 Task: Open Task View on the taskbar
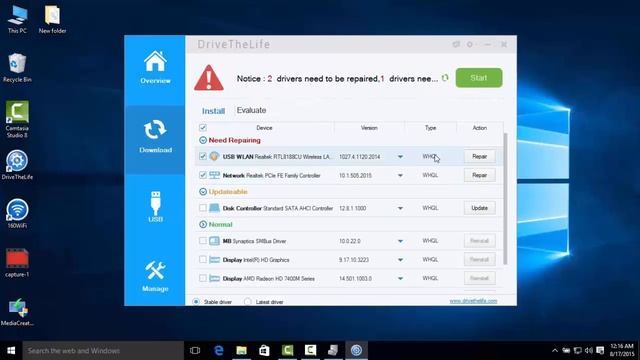point(195,350)
